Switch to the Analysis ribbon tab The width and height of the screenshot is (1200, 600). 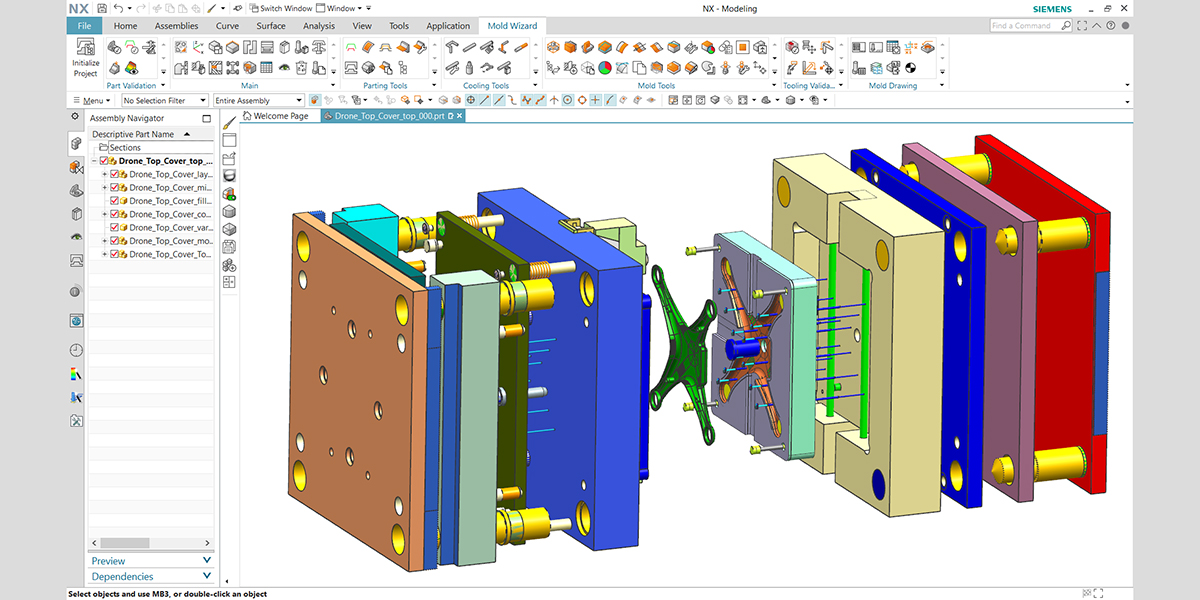pos(319,26)
